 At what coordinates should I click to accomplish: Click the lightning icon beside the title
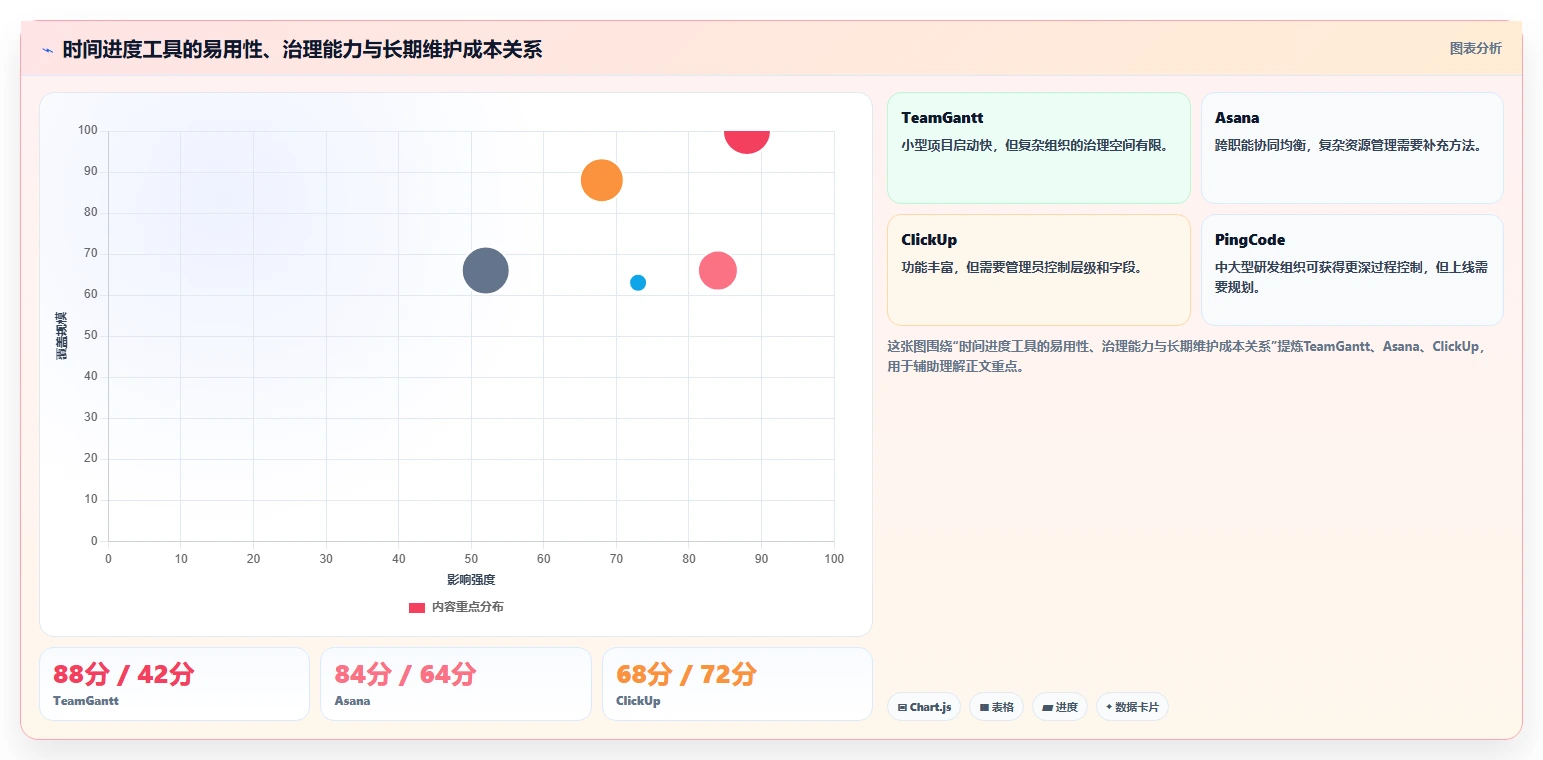47,50
